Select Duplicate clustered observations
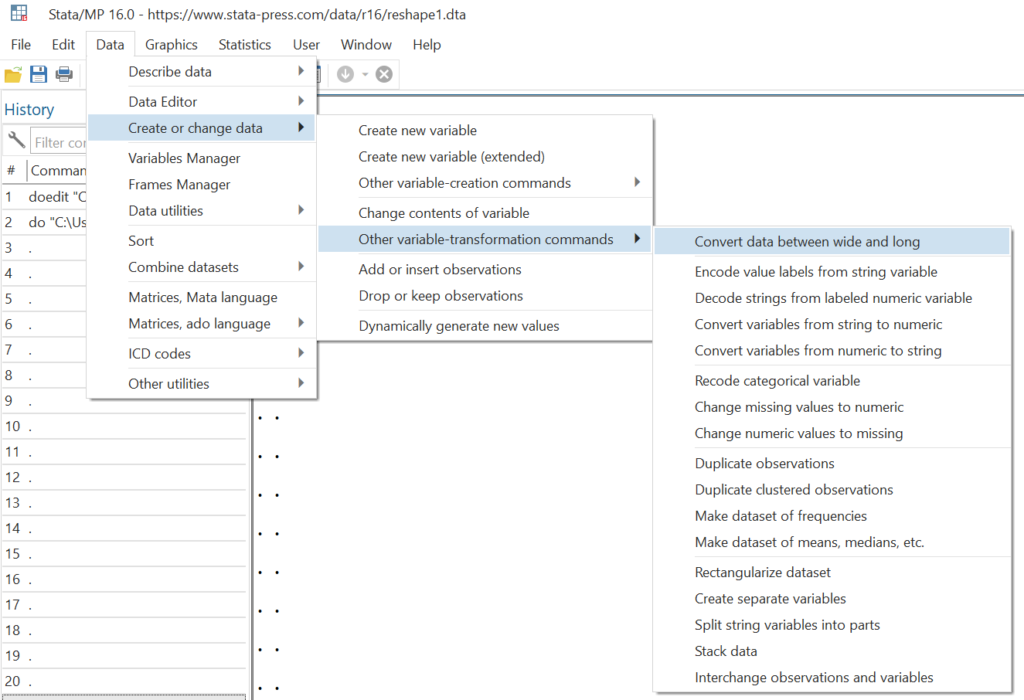The width and height of the screenshot is (1024, 700). point(832,490)
